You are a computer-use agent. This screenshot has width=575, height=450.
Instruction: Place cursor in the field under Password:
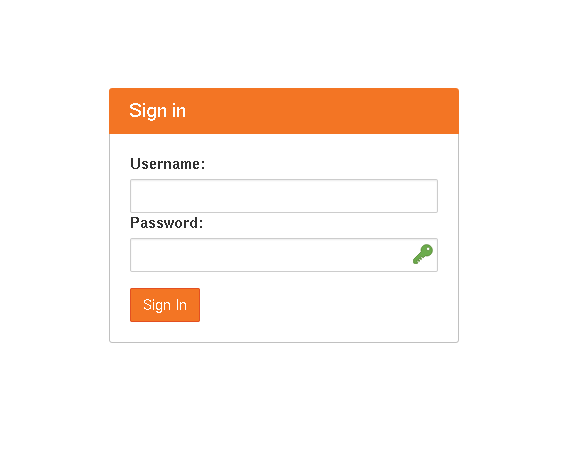click(x=284, y=255)
